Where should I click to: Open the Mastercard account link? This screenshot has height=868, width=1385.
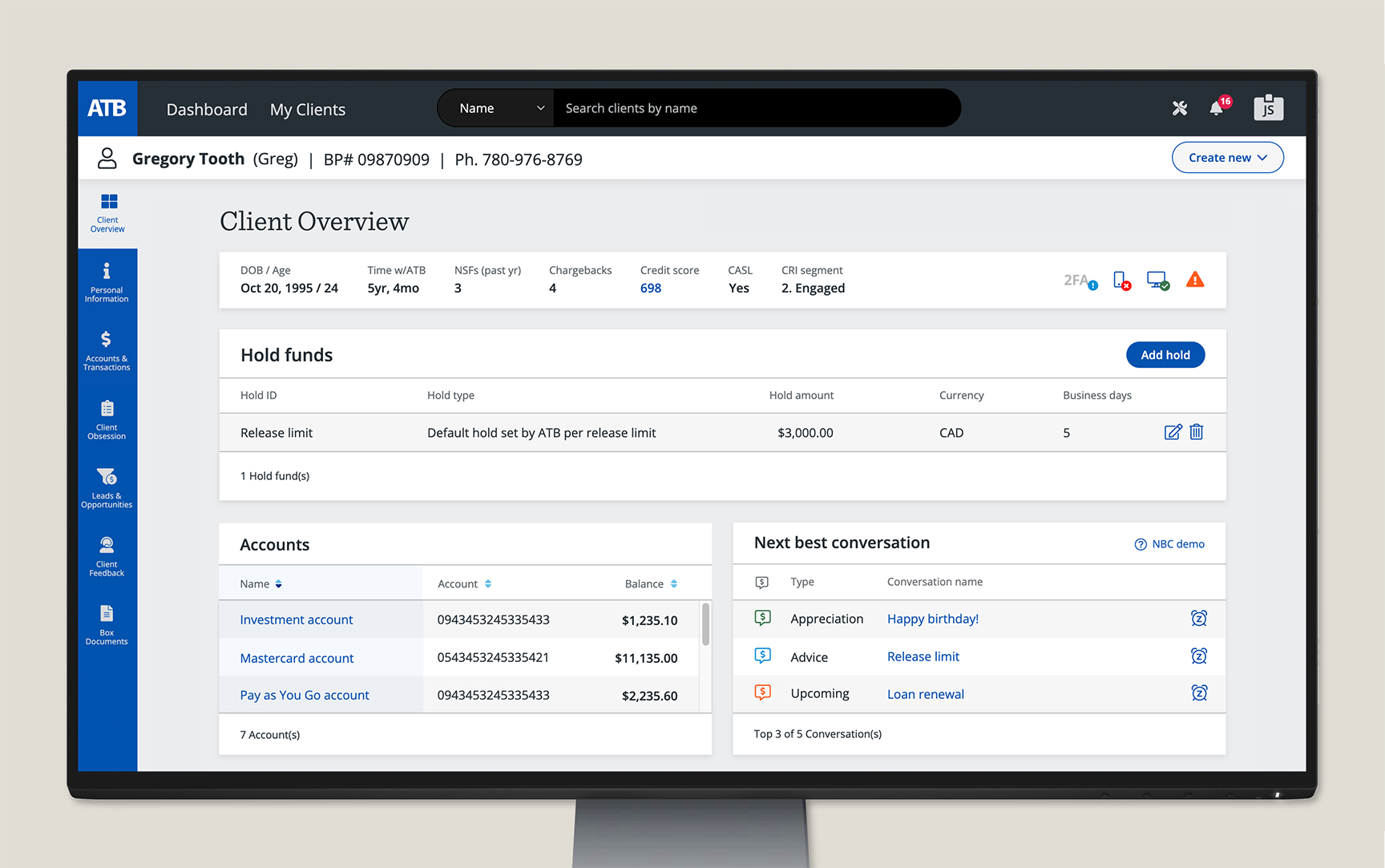tap(297, 658)
